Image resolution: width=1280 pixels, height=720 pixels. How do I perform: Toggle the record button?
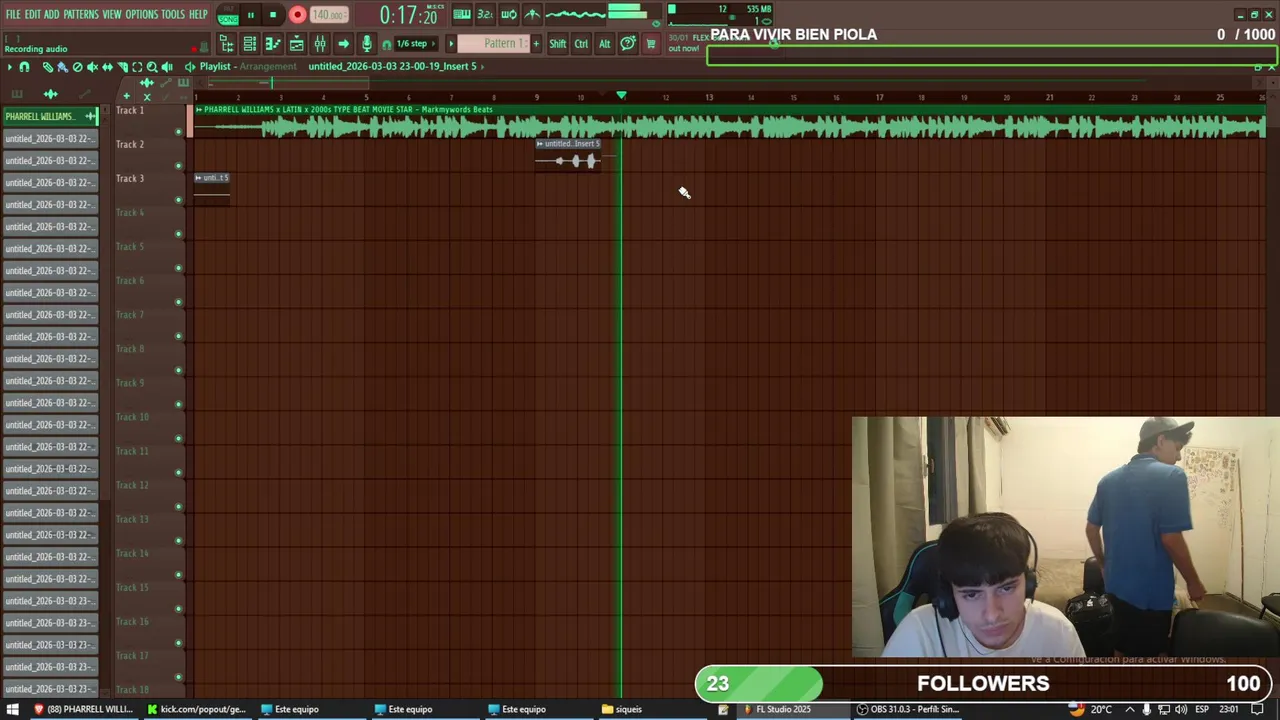tap(297, 15)
